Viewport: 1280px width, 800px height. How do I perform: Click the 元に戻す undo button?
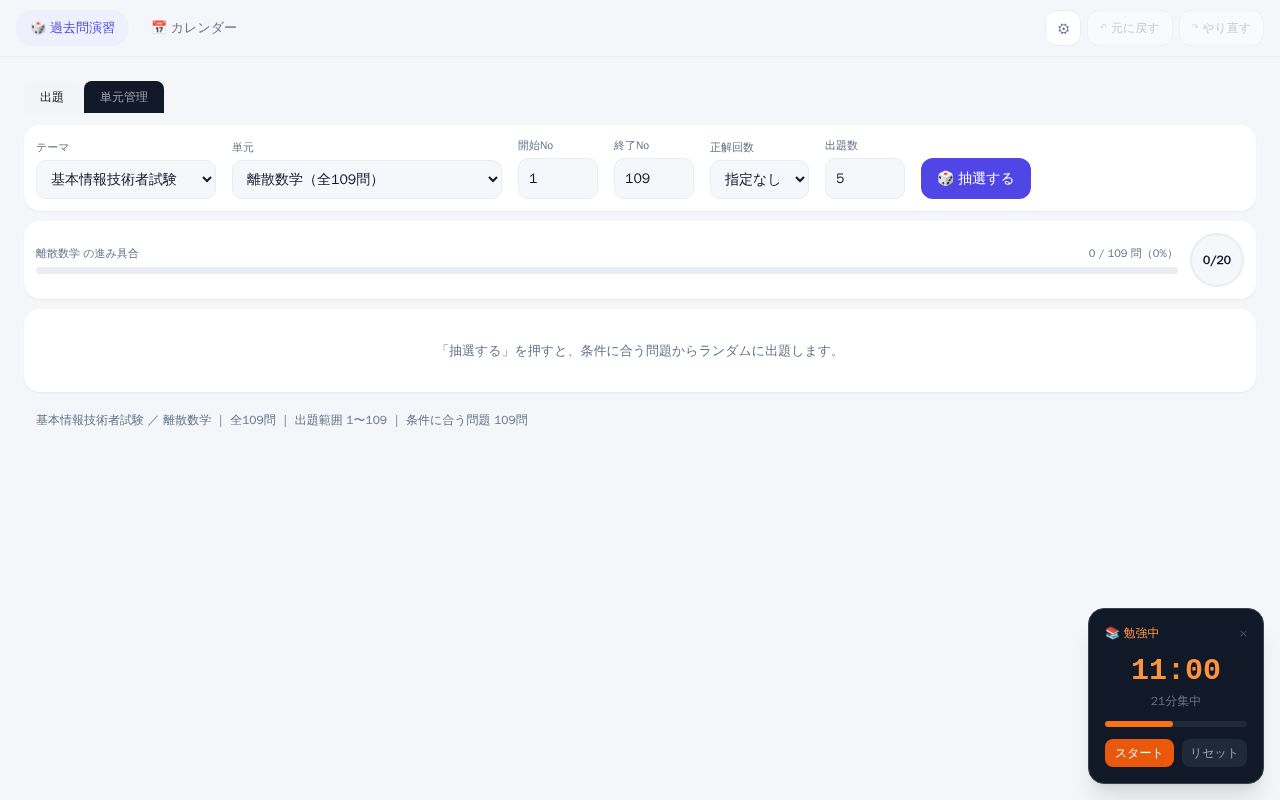(1130, 28)
